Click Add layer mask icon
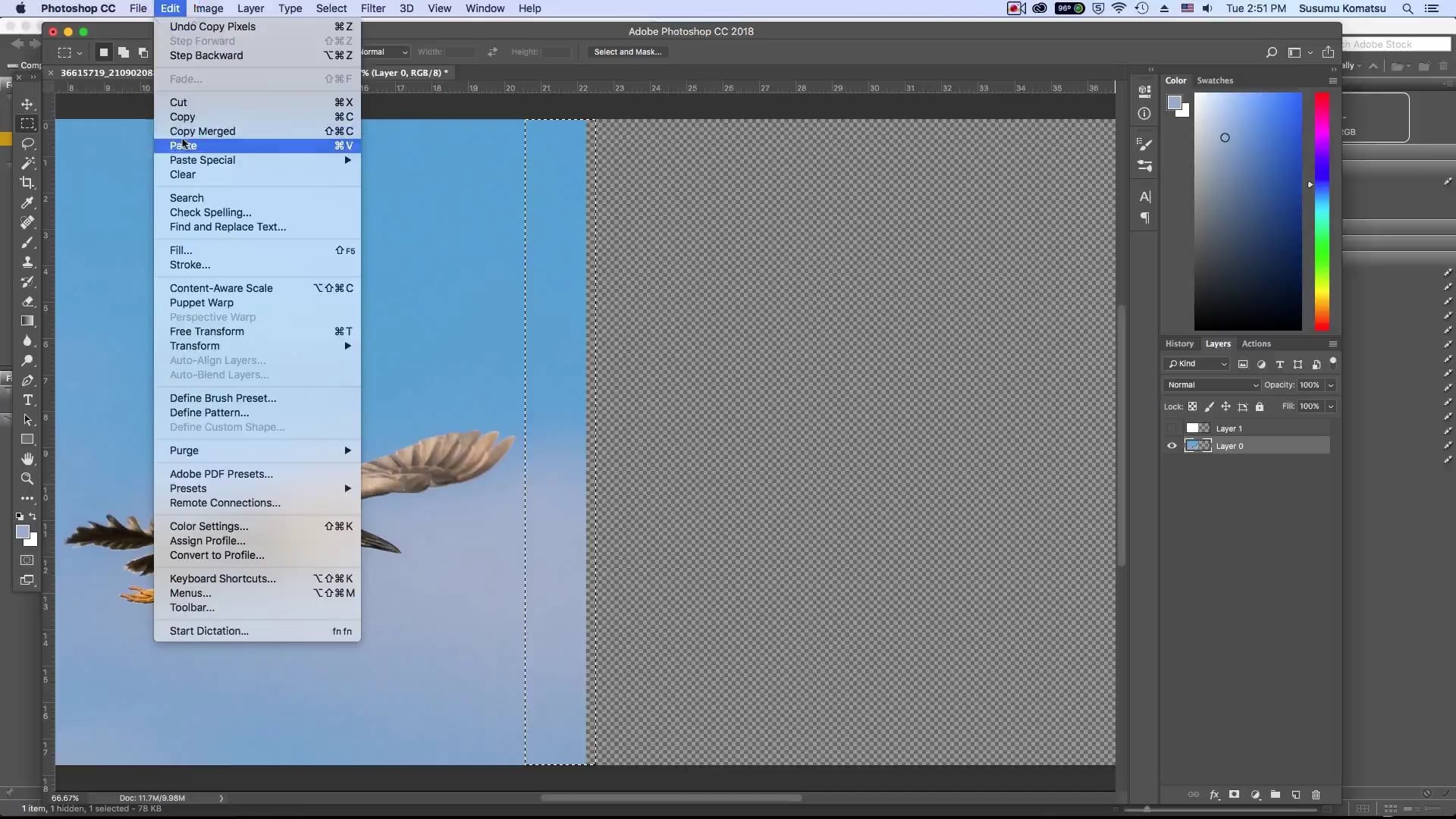The height and width of the screenshot is (819, 1456). coord(1235,795)
